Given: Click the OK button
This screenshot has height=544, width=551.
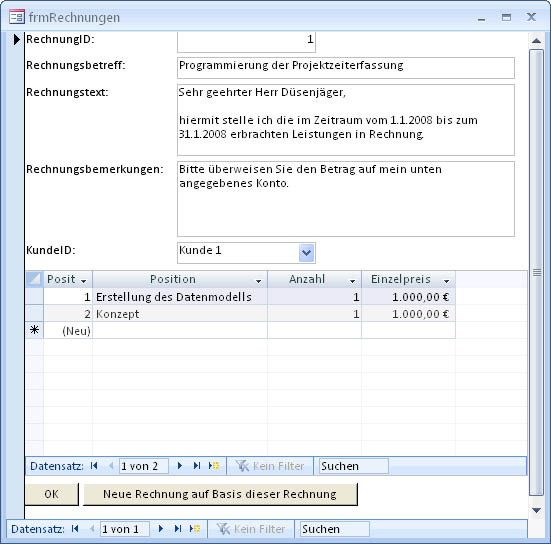Looking at the screenshot, I should coord(52,494).
